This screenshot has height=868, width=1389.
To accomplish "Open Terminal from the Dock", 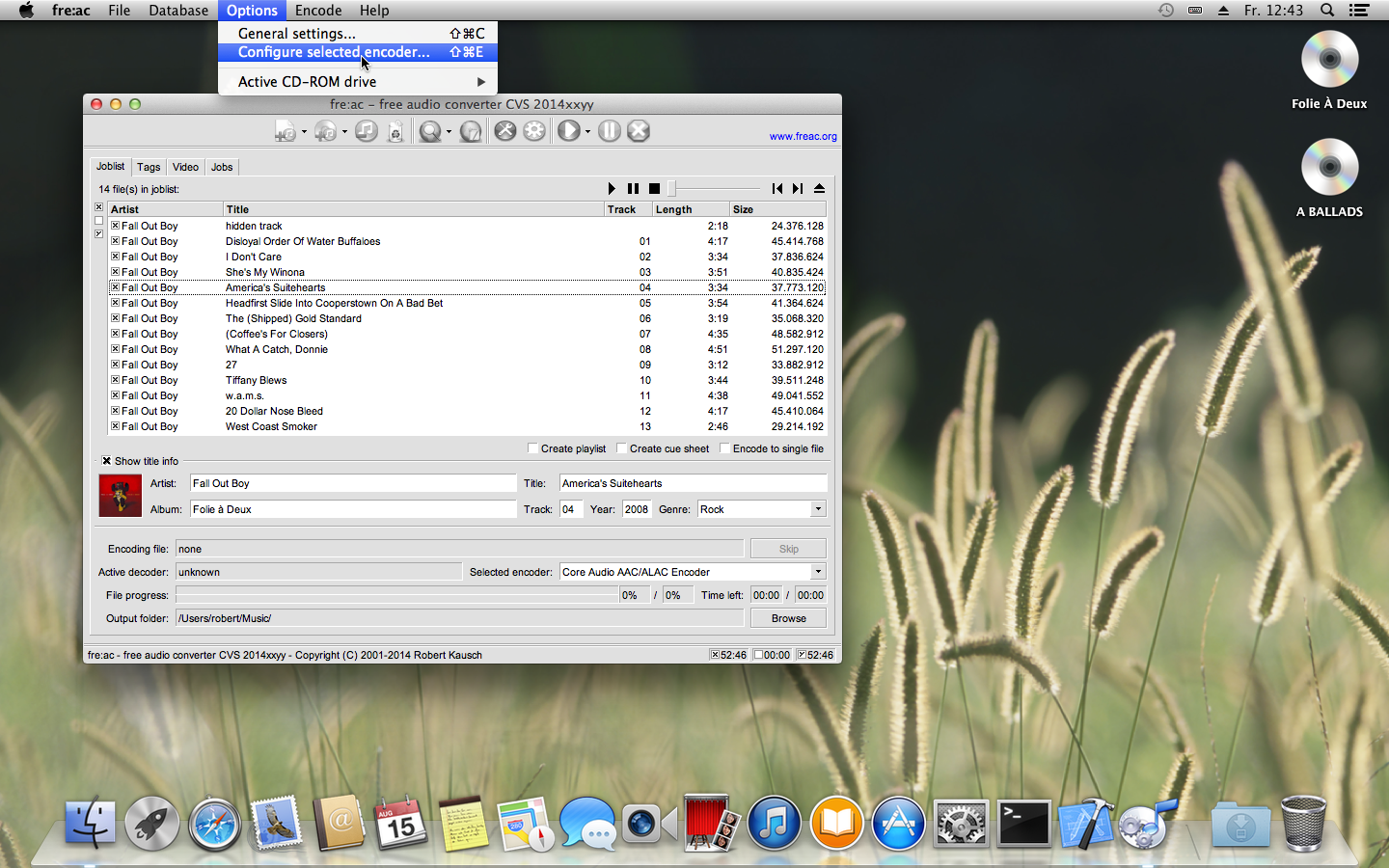I will (x=1023, y=824).
